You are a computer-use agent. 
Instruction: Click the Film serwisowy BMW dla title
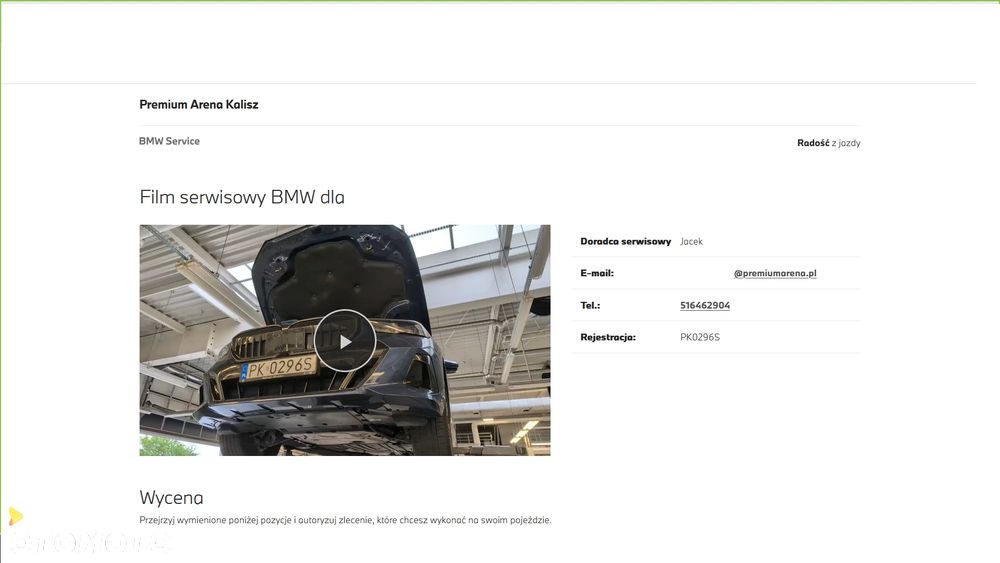242,197
